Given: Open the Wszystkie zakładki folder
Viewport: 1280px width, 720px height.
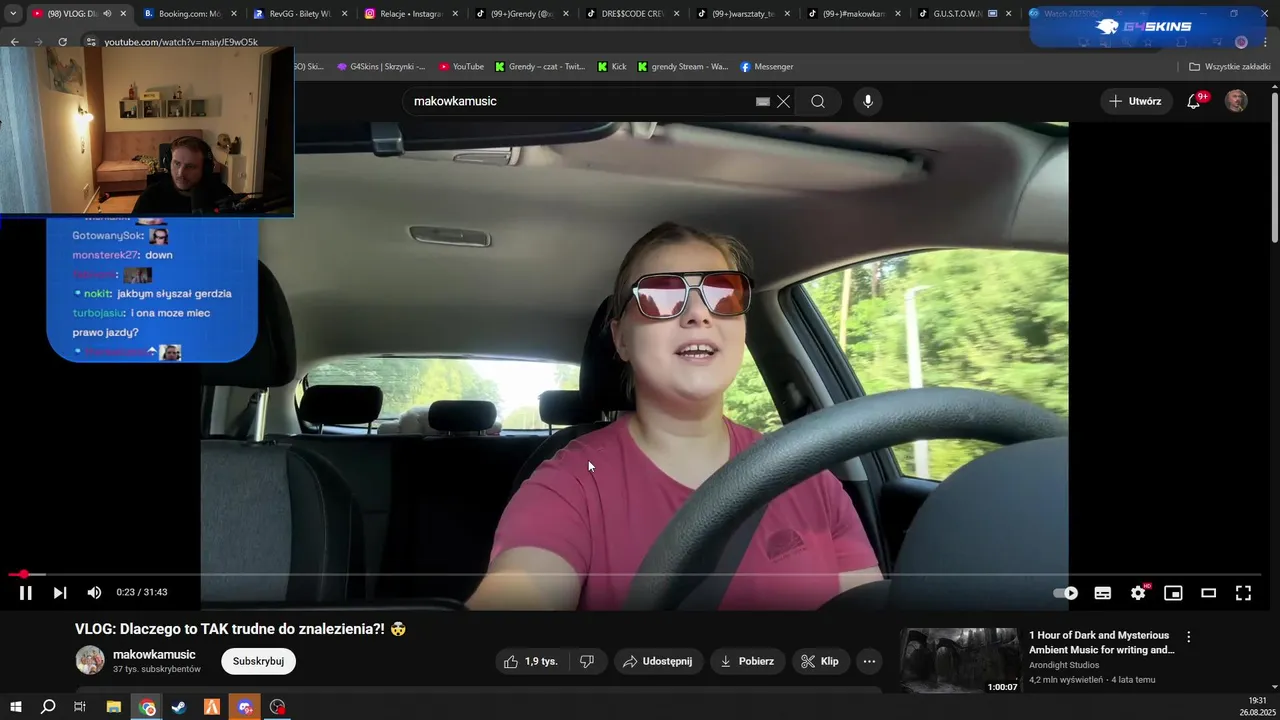Looking at the screenshot, I should 1229,67.
